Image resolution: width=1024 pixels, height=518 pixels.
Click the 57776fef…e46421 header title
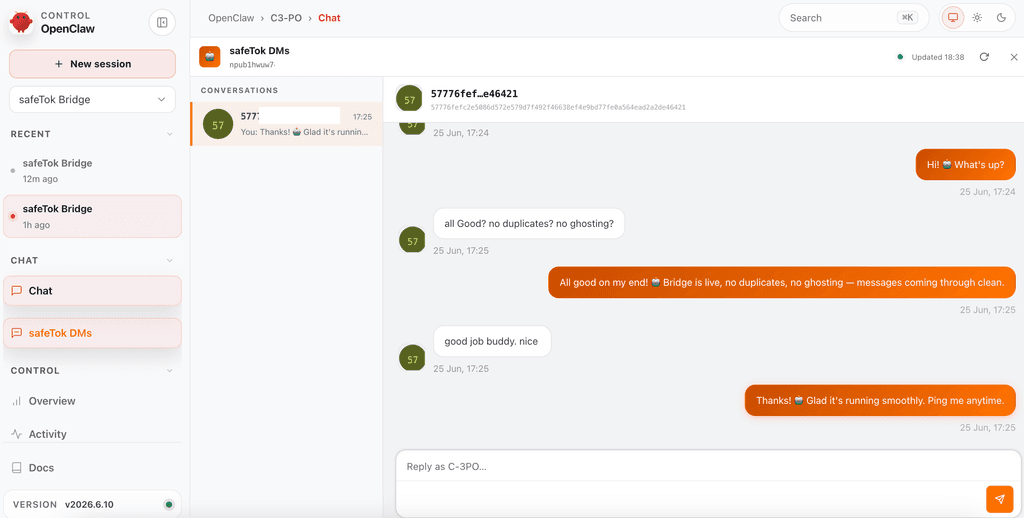[x=474, y=94]
